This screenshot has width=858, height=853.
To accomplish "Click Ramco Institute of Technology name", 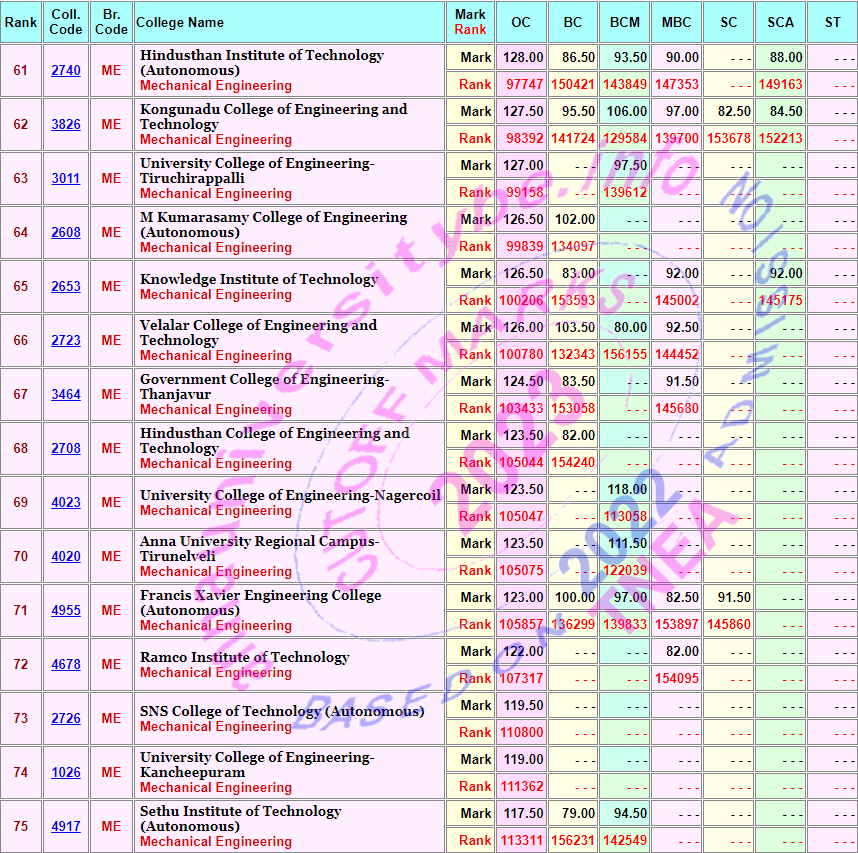I will pyautogui.click(x=244, y=657).
